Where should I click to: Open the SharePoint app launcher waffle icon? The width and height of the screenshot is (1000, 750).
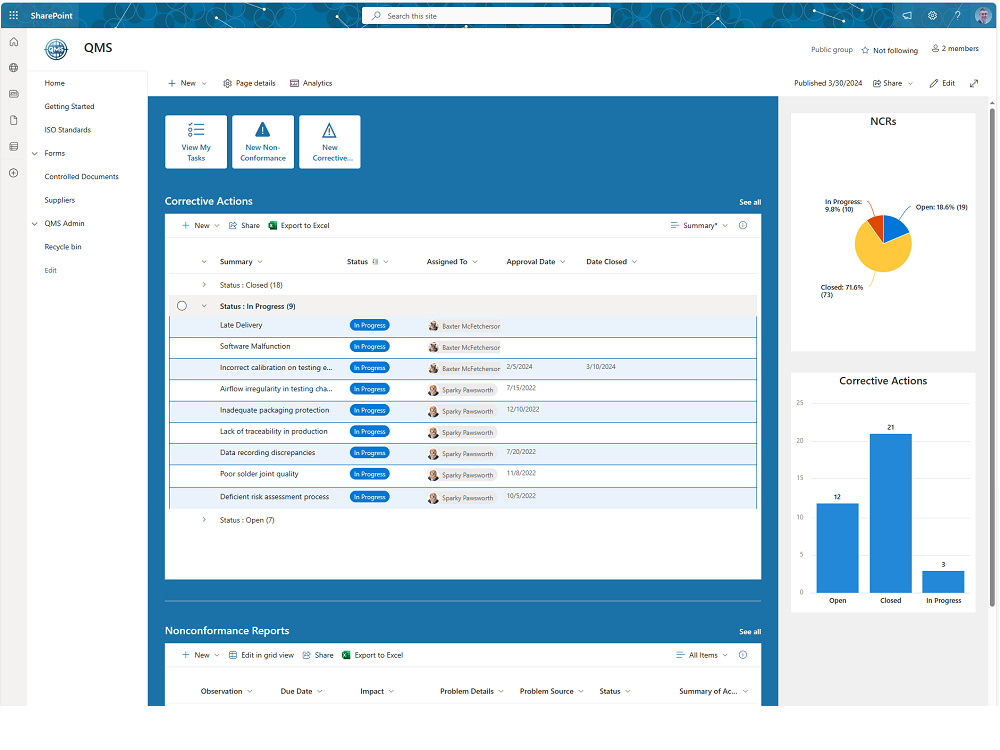click(x=12, y=14)
